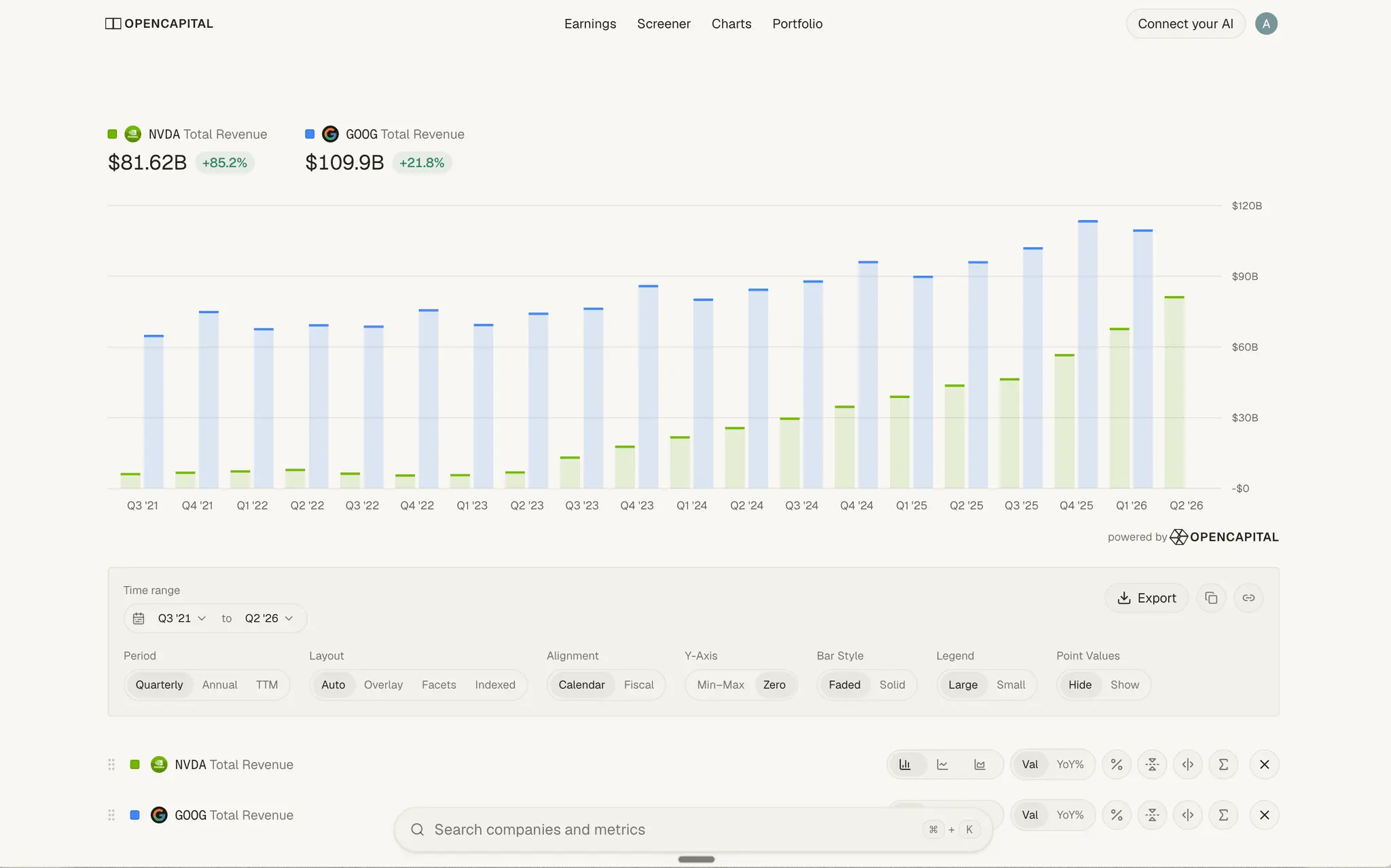Click the powered by OpenCapital logo
The image size is (1391, 868).
[1224, 537]
